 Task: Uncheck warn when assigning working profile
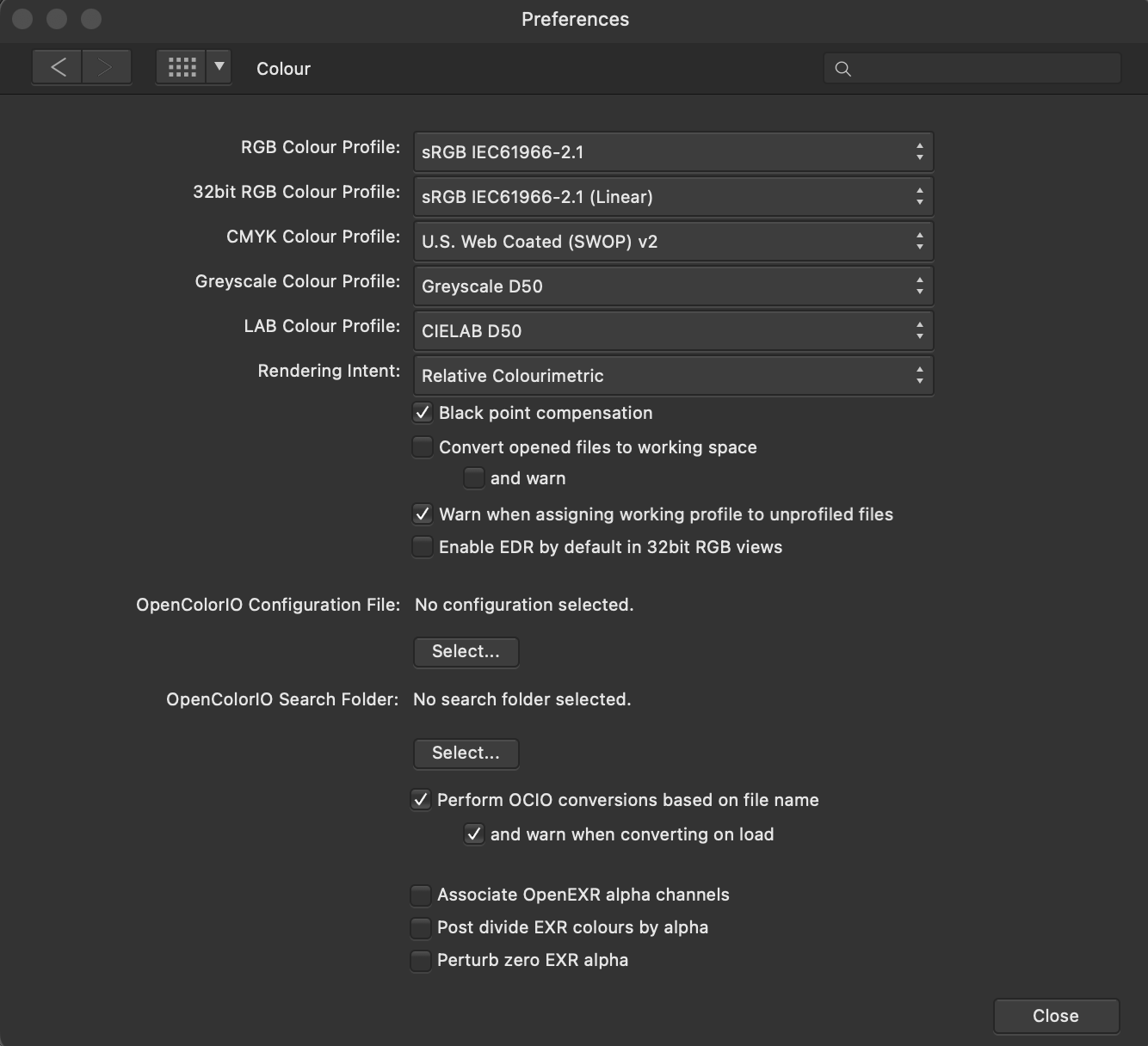coord(422,514)
